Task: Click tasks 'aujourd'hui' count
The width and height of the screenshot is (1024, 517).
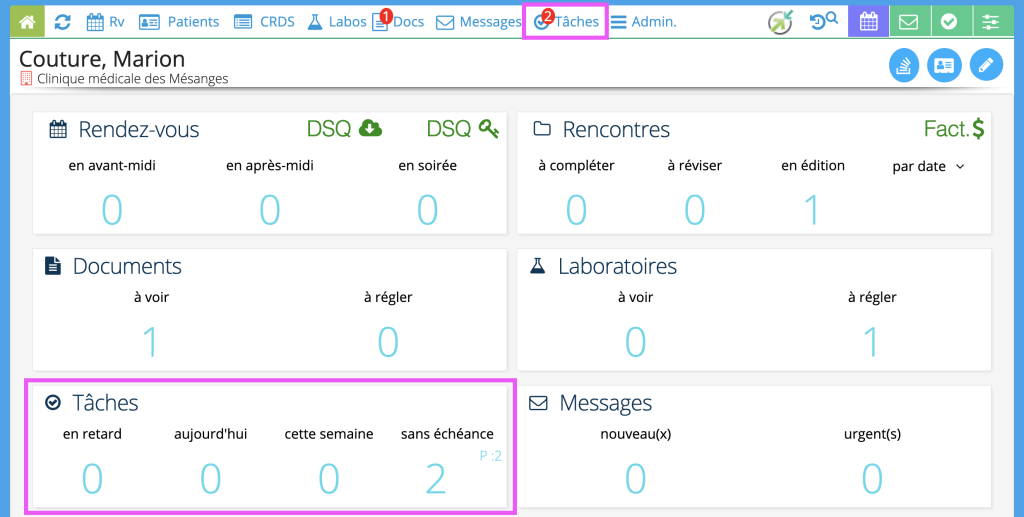Action: point(210,478)
